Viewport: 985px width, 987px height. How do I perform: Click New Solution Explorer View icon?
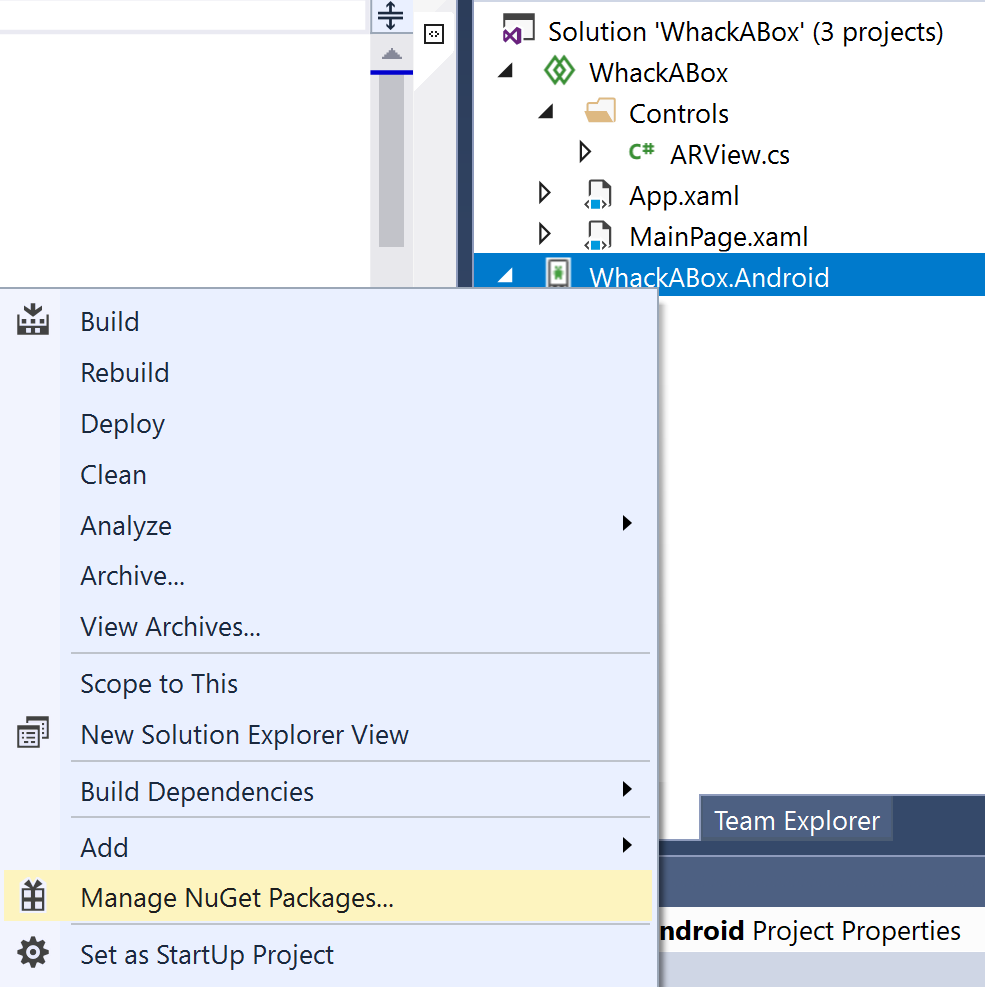coord(33,734)
